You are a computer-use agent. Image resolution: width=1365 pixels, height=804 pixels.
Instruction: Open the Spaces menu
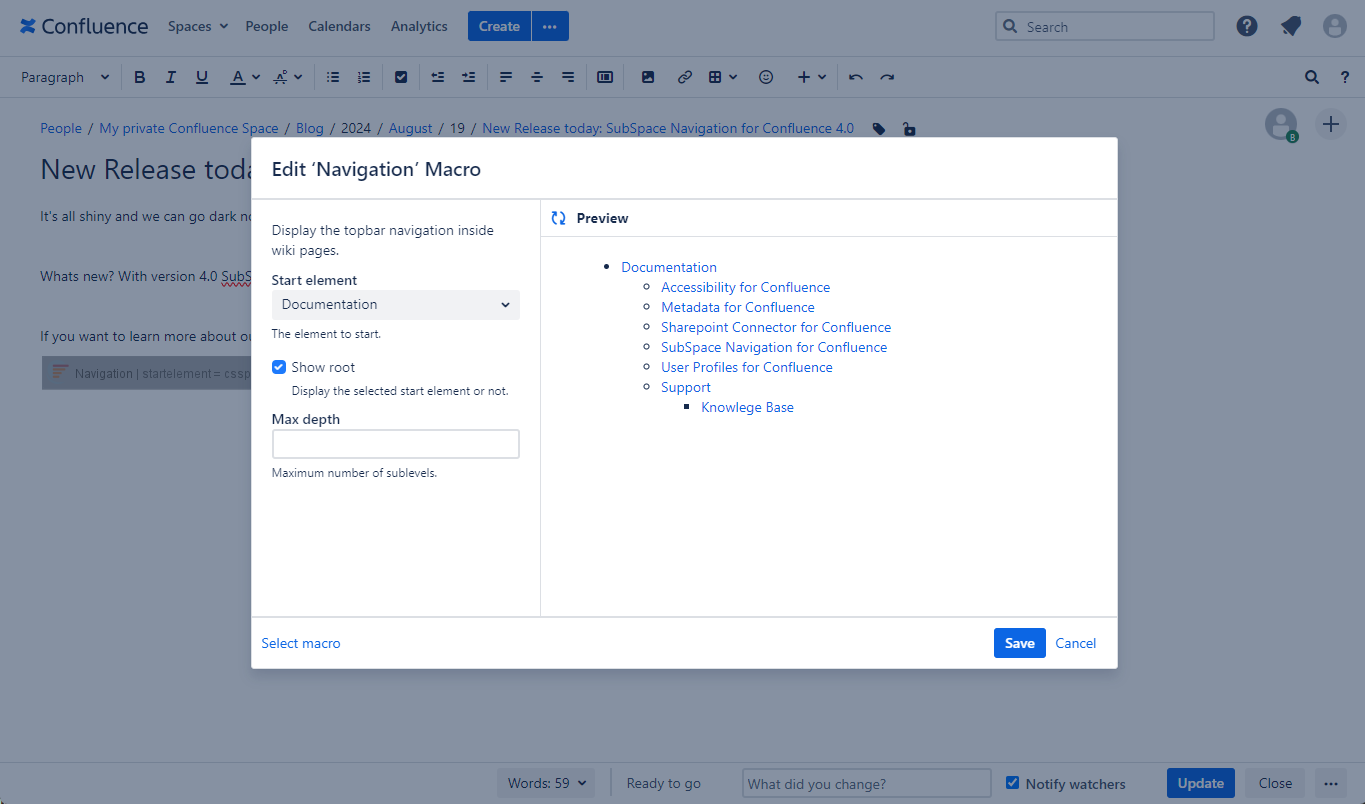[x=197, y=27]
